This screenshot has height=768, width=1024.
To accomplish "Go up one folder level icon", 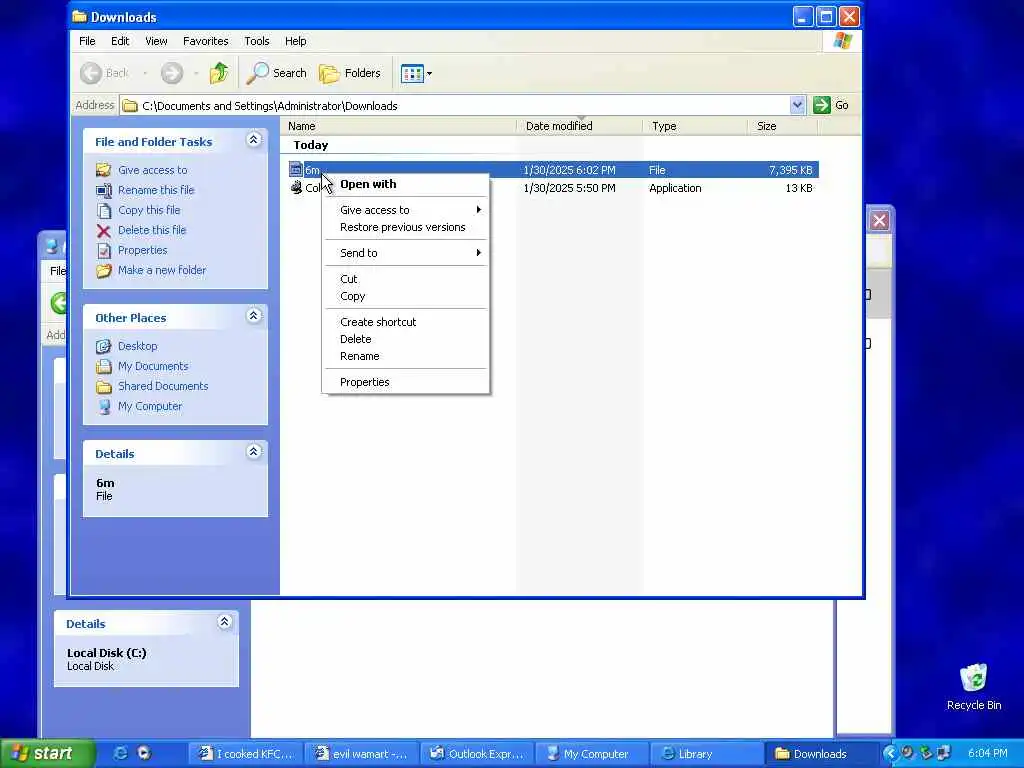I will click(219, 73).
